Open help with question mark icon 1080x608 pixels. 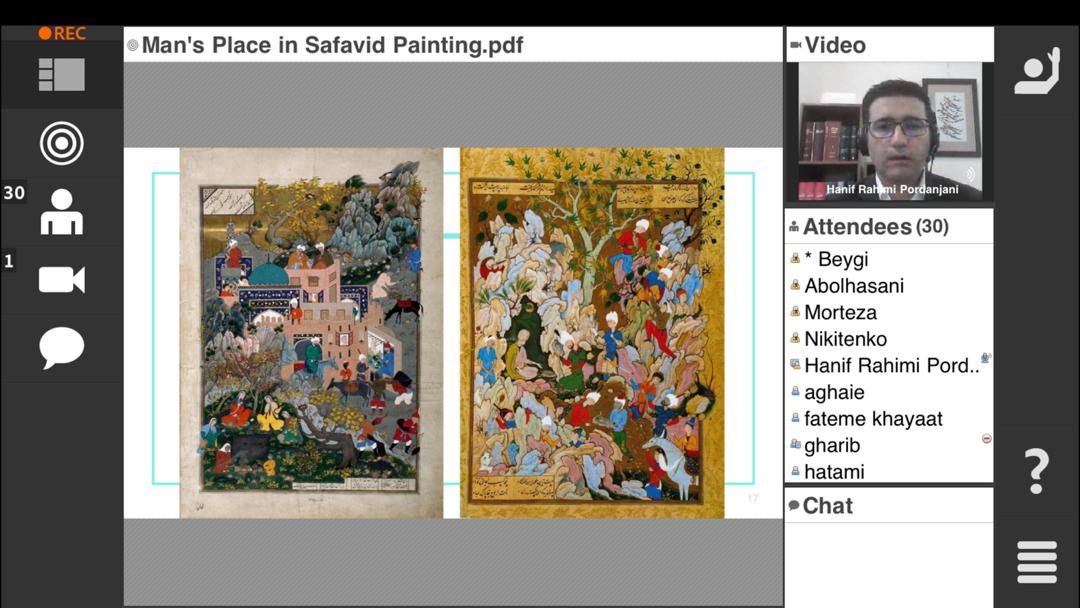1037,471
